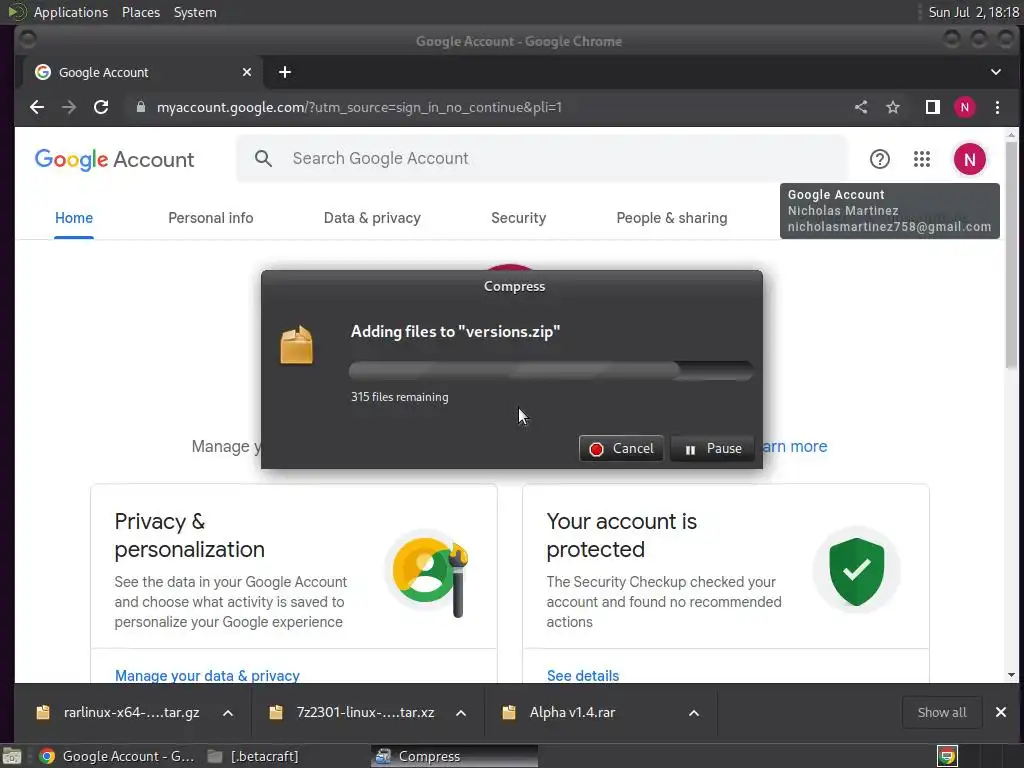Click 'Show all' downloads button
The image size is (1024, 768).
(x=942, y=712)
